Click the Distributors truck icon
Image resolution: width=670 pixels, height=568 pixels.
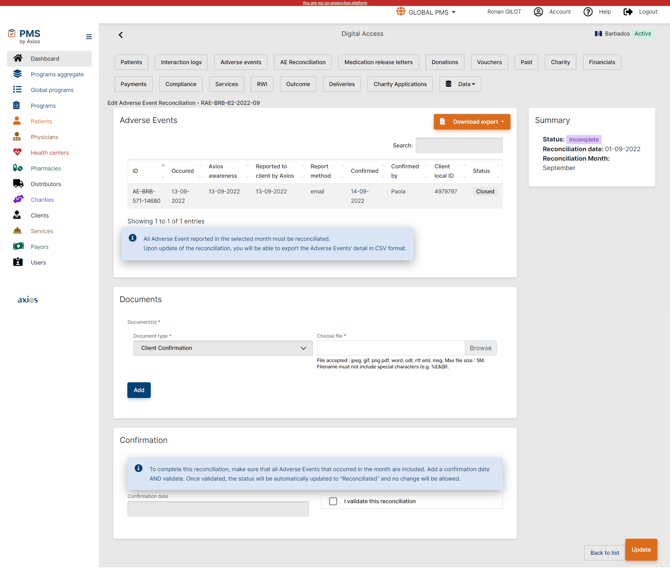pyautogui.click(x=17, y=184)
